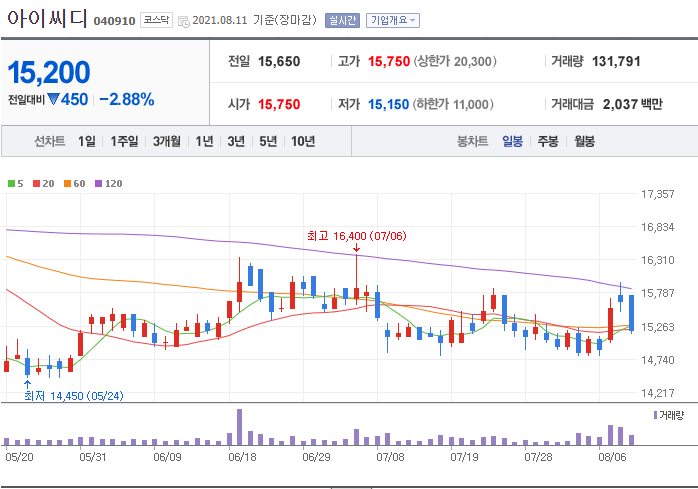The image size is (698, 489).
Task: Select the 1년 line chart tab
Action: pyautogui.click(x=204, y=142)
